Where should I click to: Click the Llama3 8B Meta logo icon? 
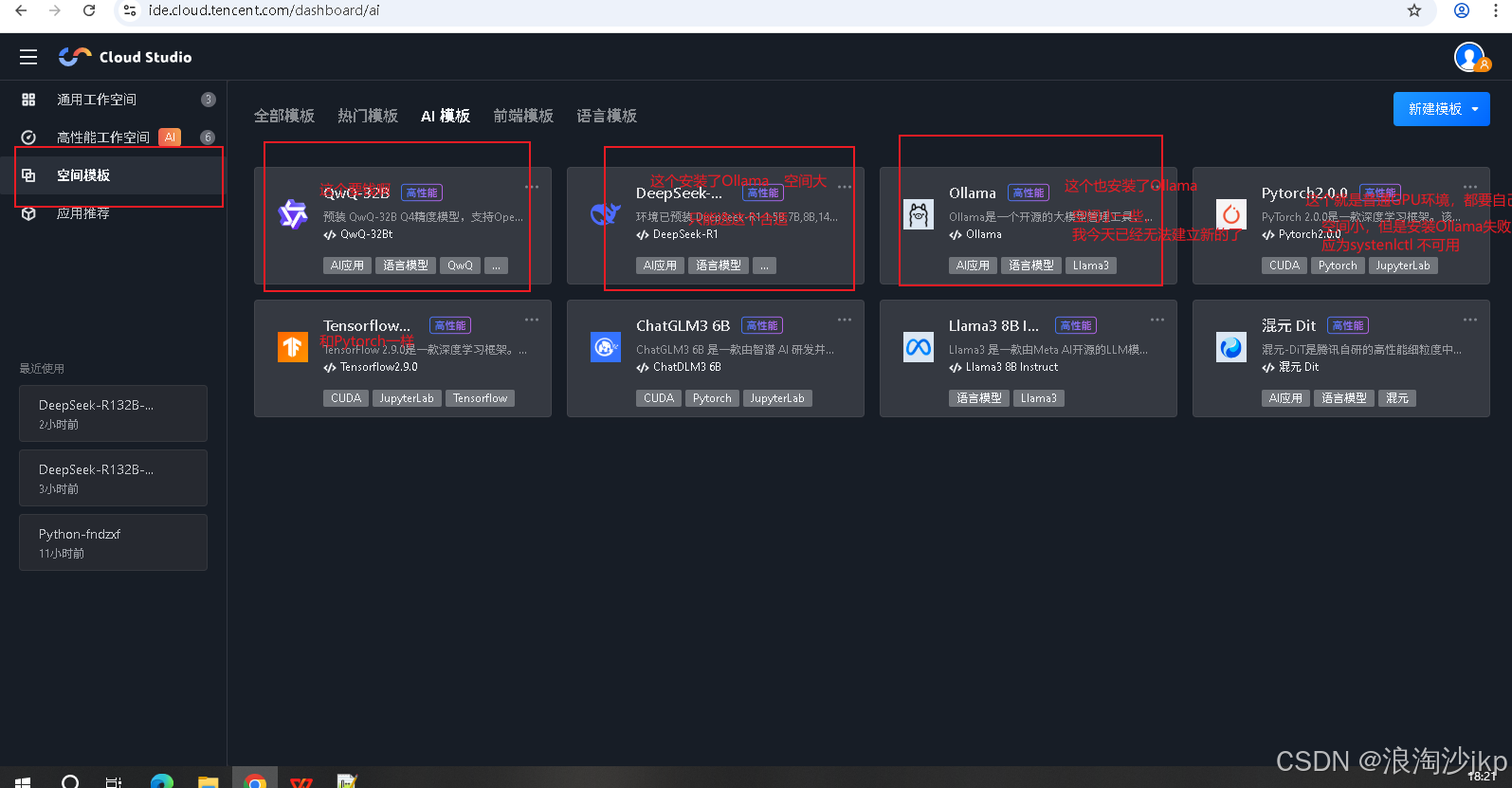point(919,347)
